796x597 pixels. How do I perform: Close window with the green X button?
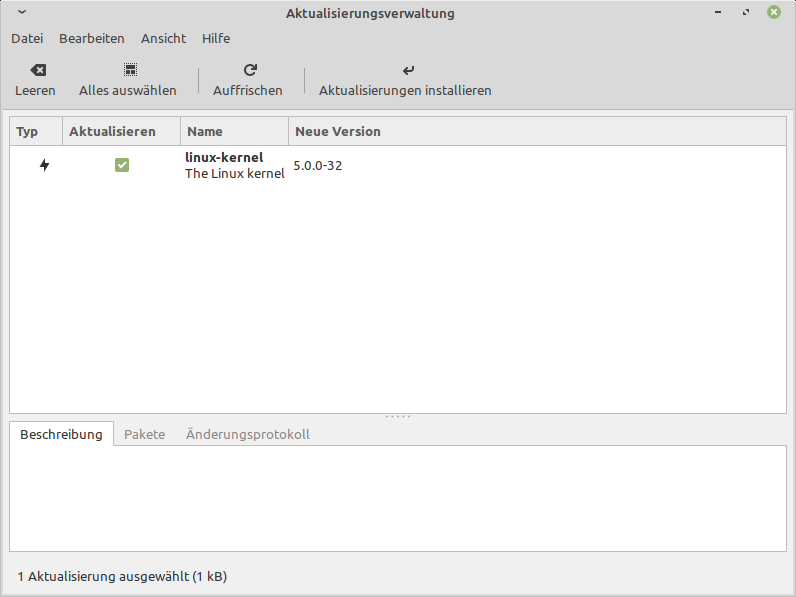tap(774, 13)
